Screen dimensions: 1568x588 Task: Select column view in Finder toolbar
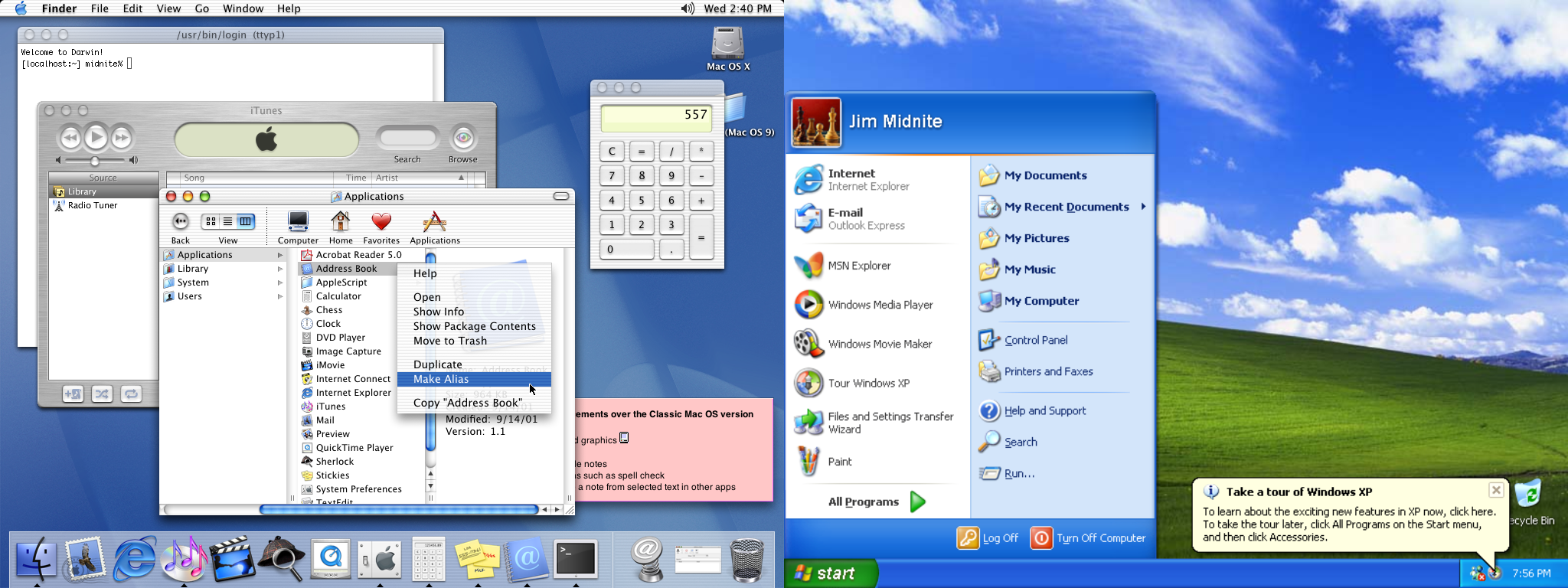click(x=245, y=221)
